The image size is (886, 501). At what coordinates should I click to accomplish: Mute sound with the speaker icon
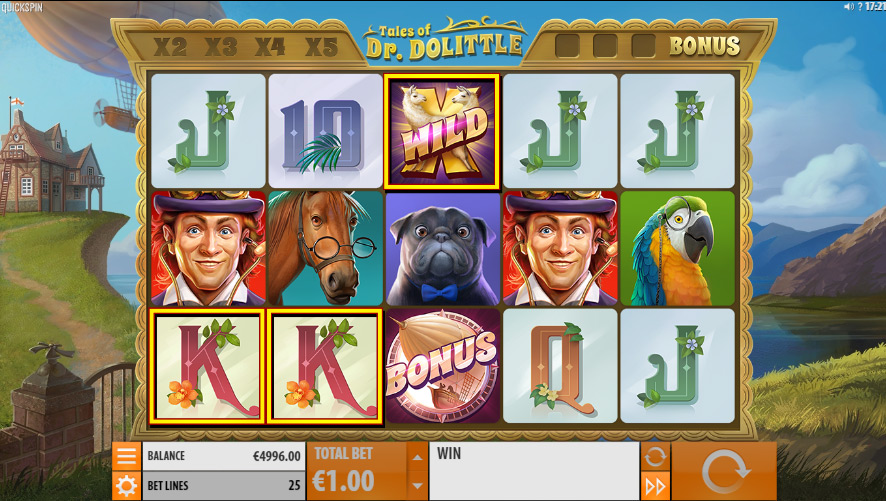pos(848,7)
